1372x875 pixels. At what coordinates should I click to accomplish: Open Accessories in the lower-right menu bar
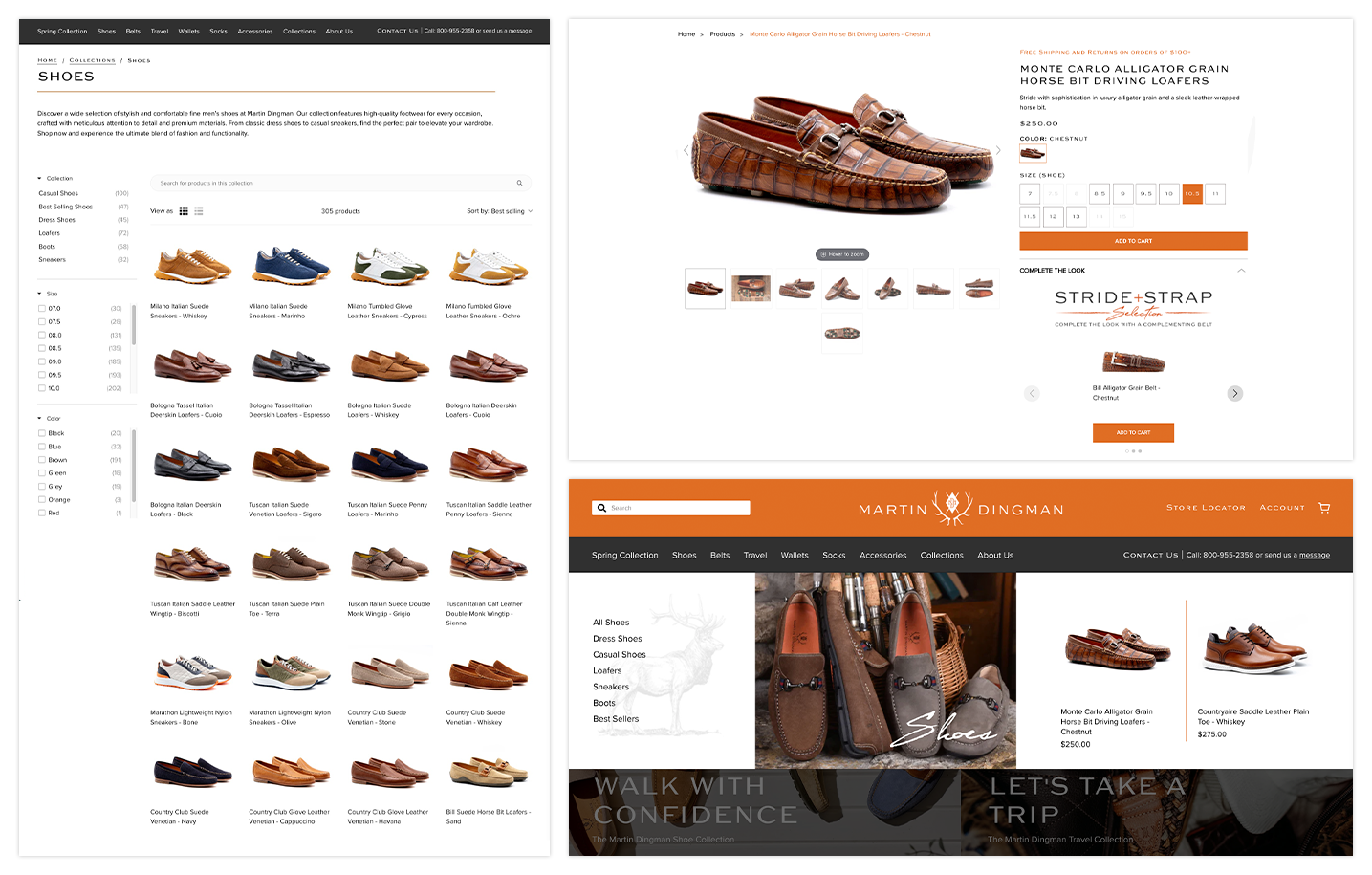point(882,555)
